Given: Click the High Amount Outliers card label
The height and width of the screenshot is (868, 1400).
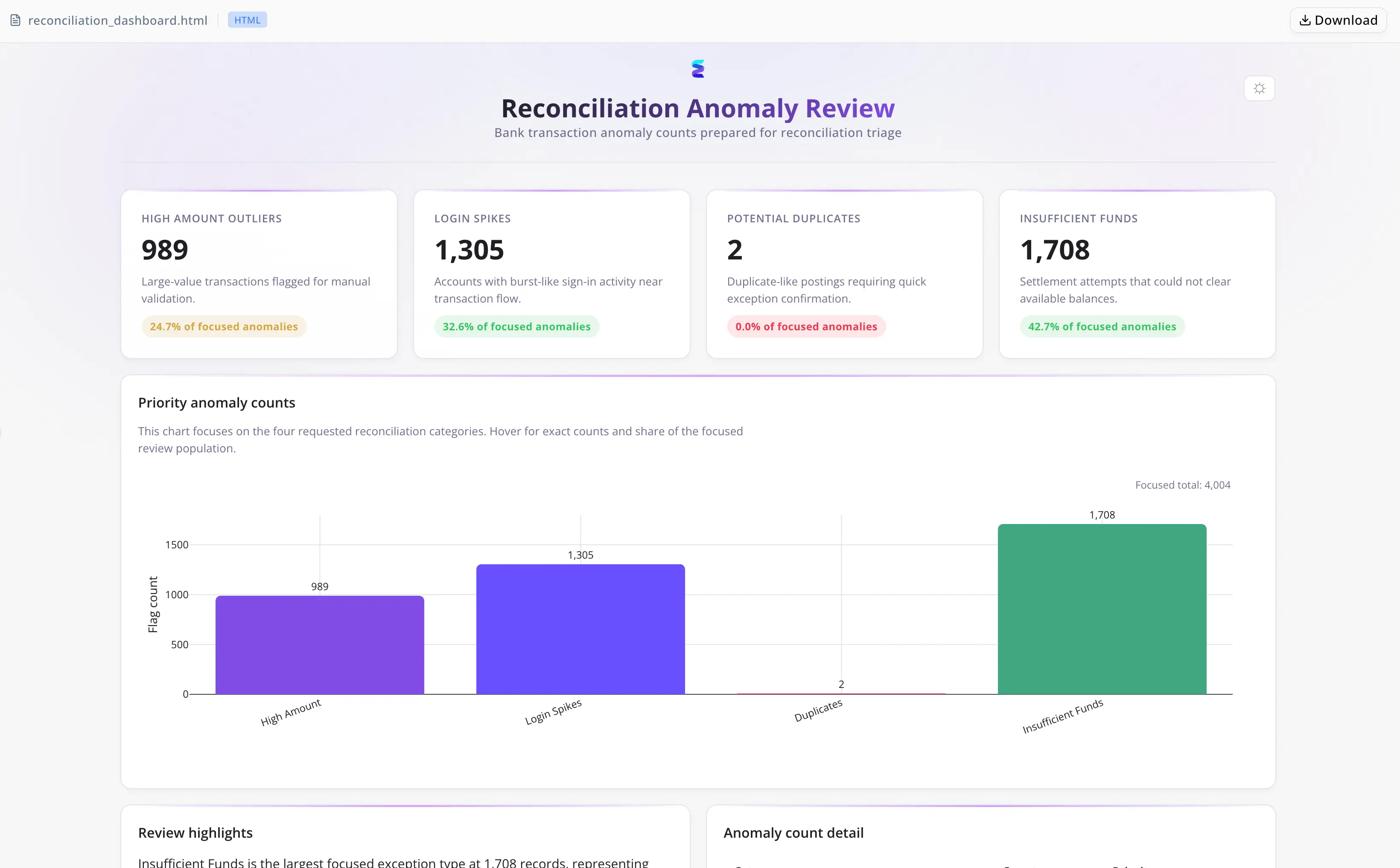Looking at the screenshot, I should [212, 219].
